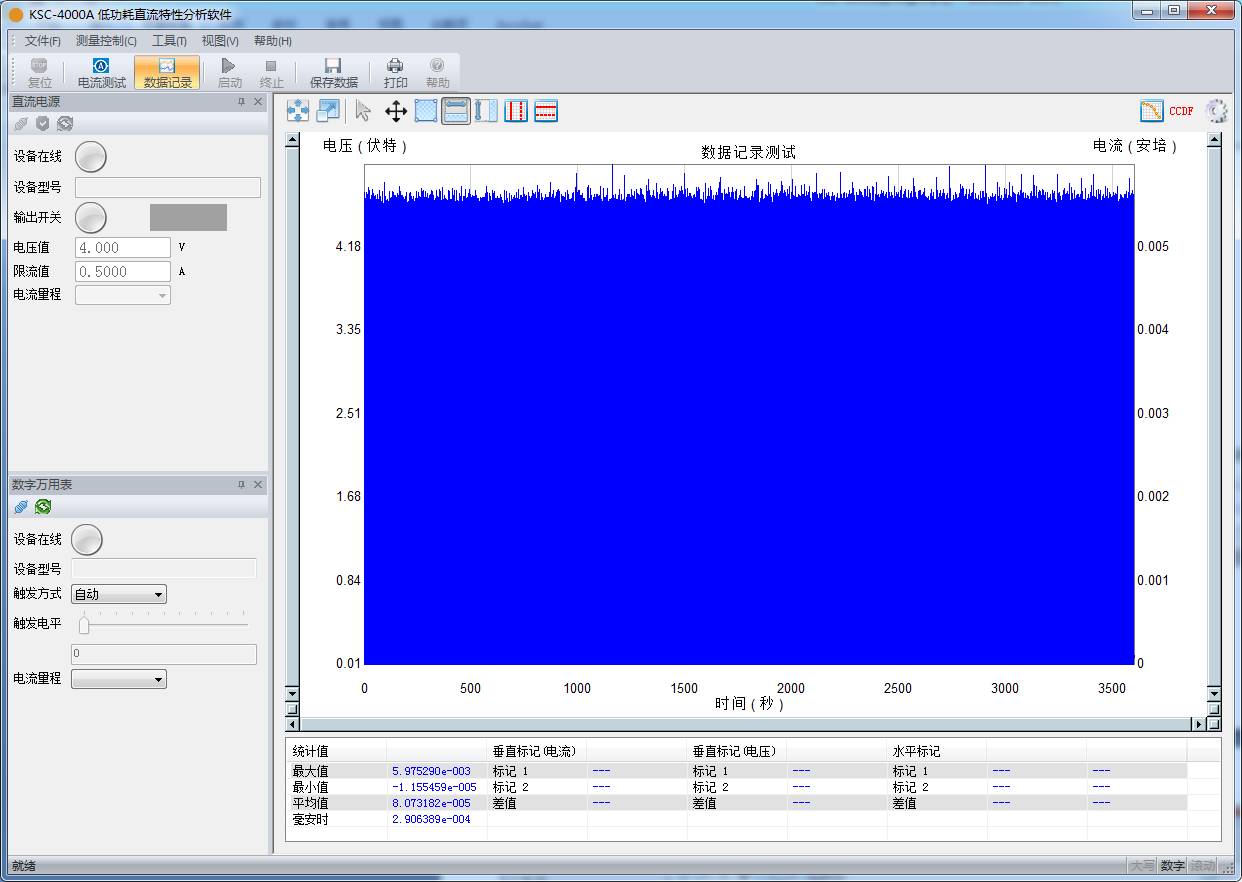Open the 帮助(H) menu
This screenshot has height=882, width=1242.
pos(272,41)
